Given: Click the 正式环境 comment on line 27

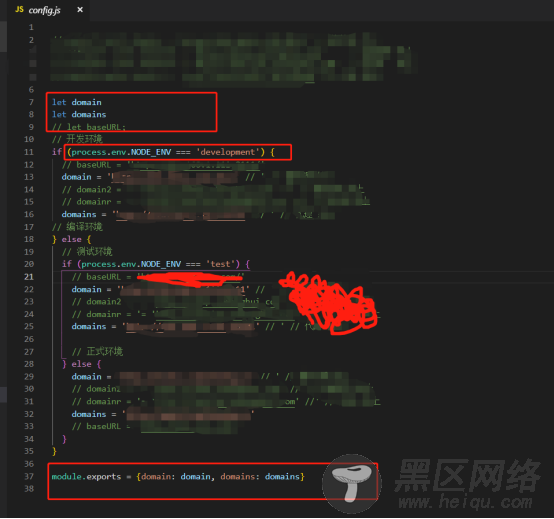Looking at the screenshot, I should pyautogui.click(x=98, y=352).
